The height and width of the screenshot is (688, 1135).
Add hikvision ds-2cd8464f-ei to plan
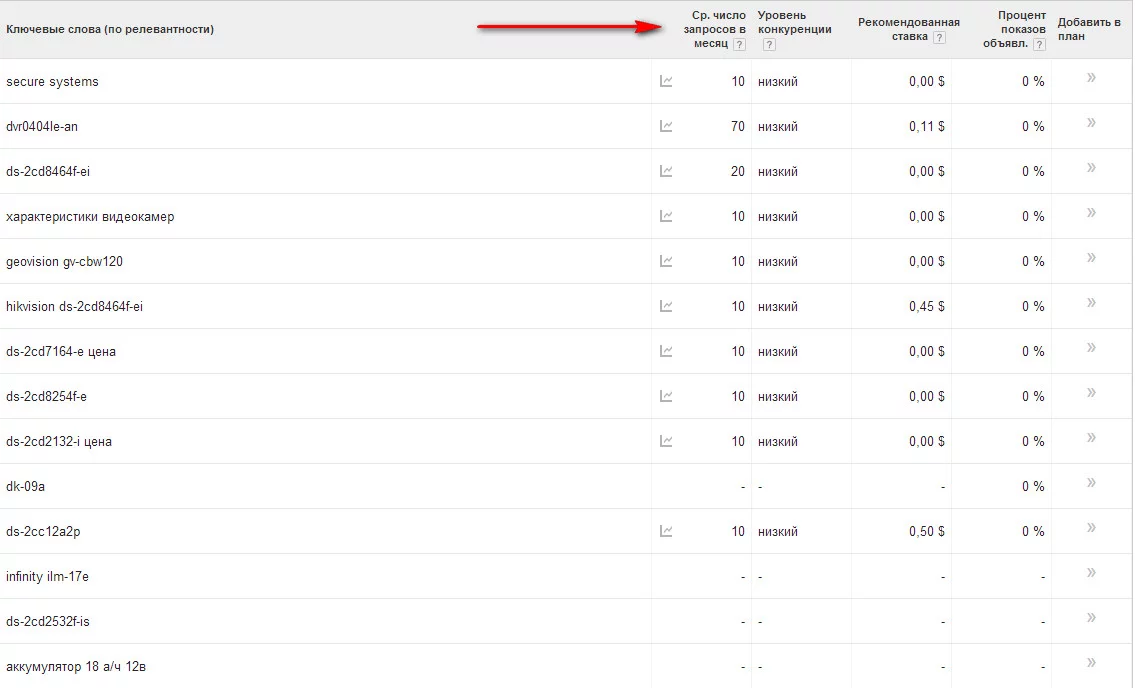[x=1091, y=302]
